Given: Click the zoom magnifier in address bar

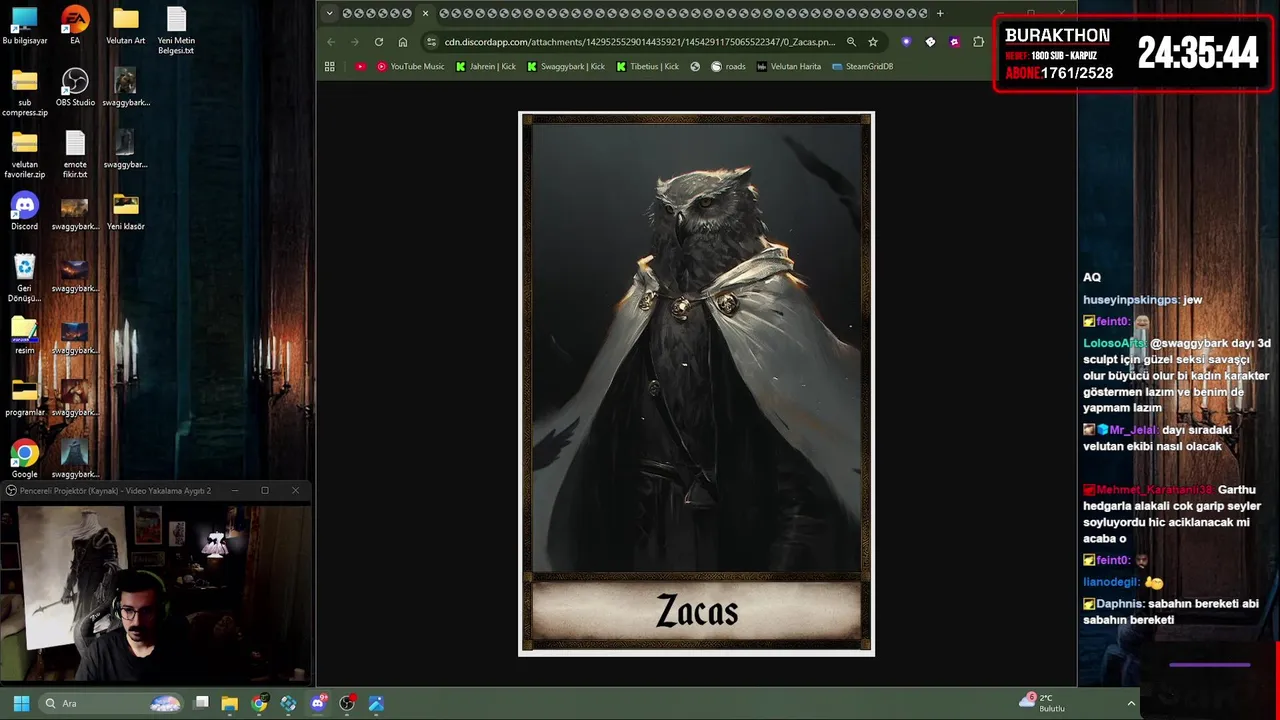Looking at the screenshot, I should 851,42.
